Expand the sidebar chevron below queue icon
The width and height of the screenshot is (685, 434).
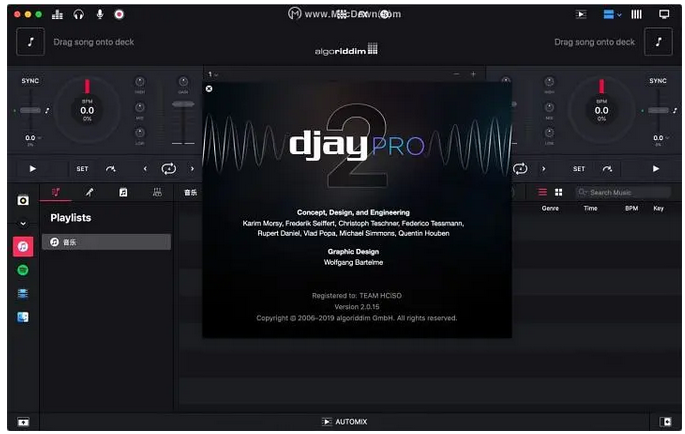(x=23, y=222)
